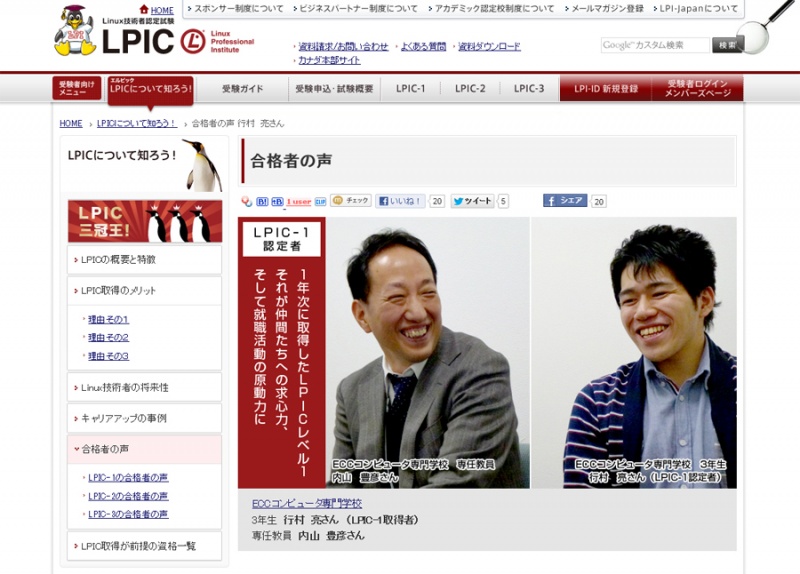Expand キャリアアップの事例 sidebar item

(144, 418)
